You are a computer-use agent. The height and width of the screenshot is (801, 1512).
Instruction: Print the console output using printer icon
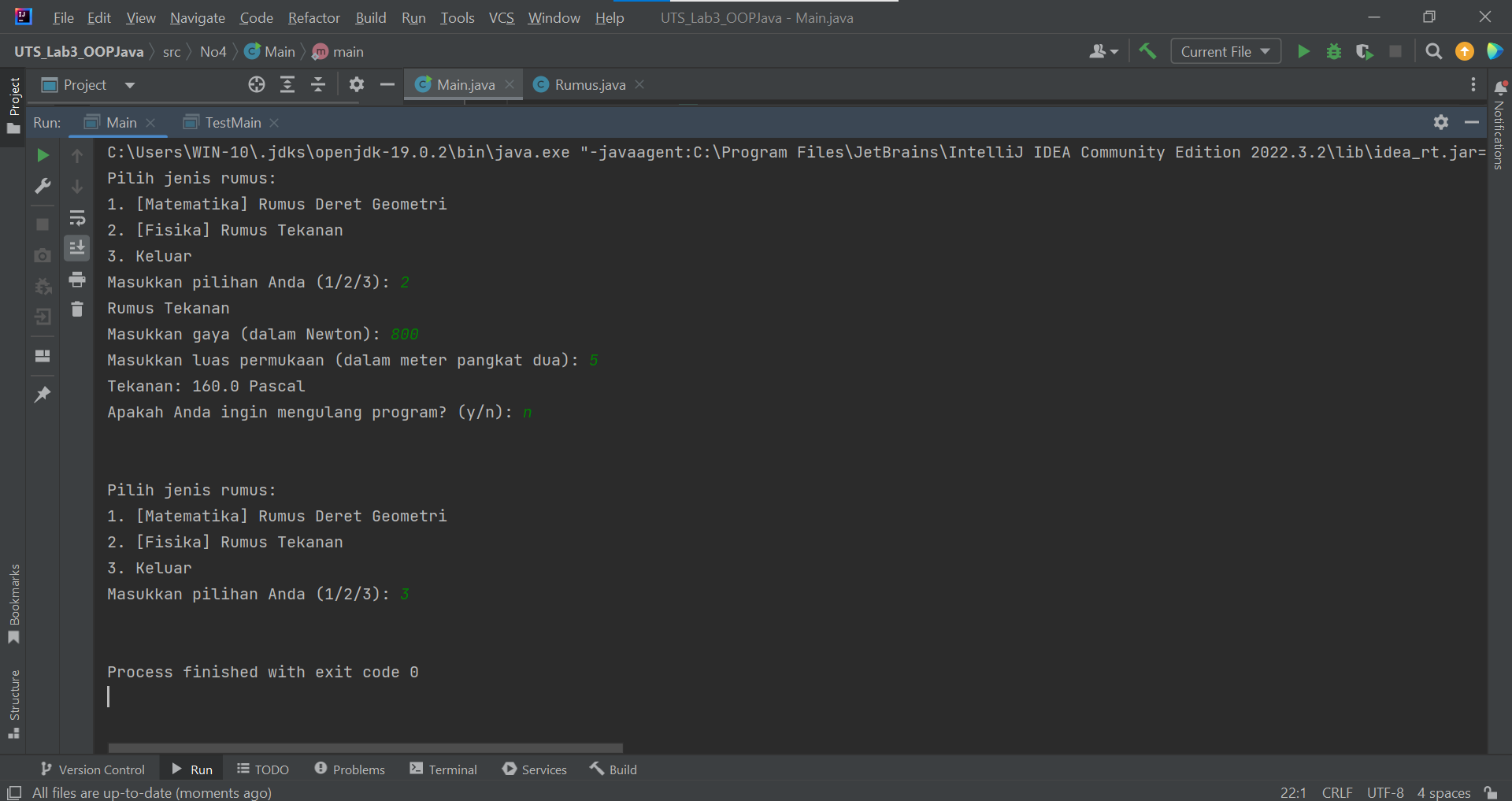tap(76, 280)
